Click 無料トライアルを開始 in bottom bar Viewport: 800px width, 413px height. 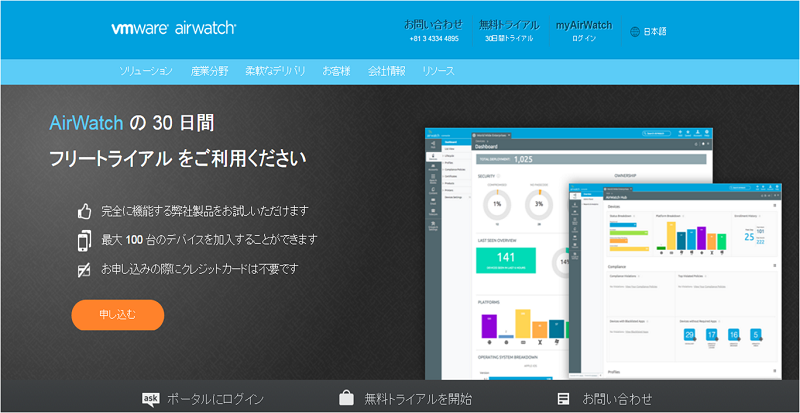click(418, 399)
